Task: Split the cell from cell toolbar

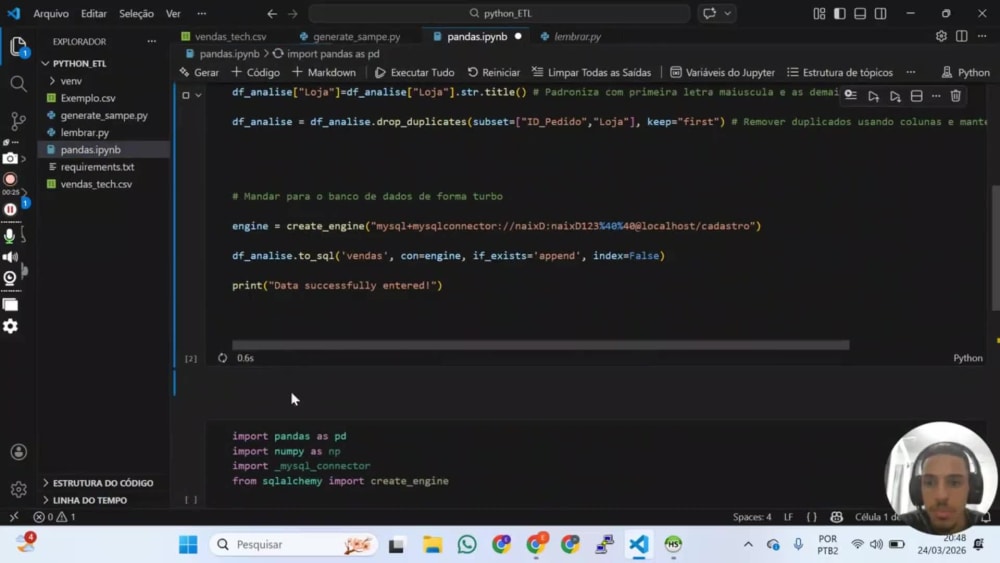Action: (916, 96)
